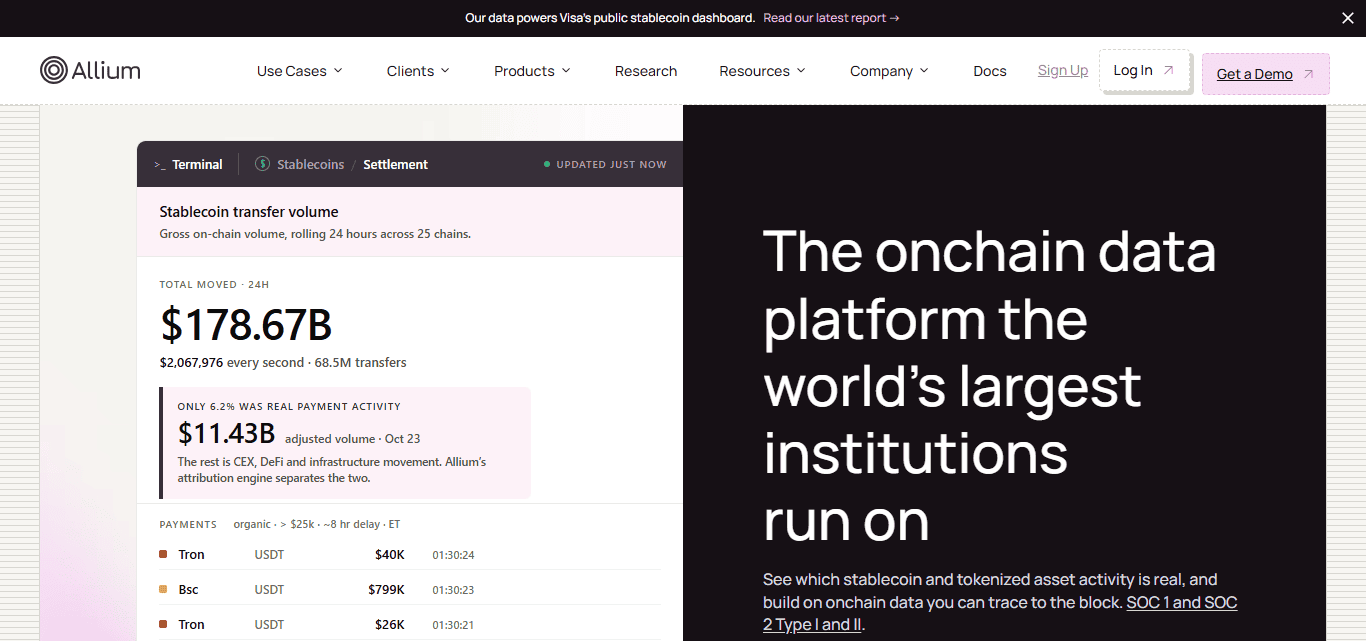Click the Terminal prompt icon
Viewport: 1366px width, 641px height.
[160, 165]
